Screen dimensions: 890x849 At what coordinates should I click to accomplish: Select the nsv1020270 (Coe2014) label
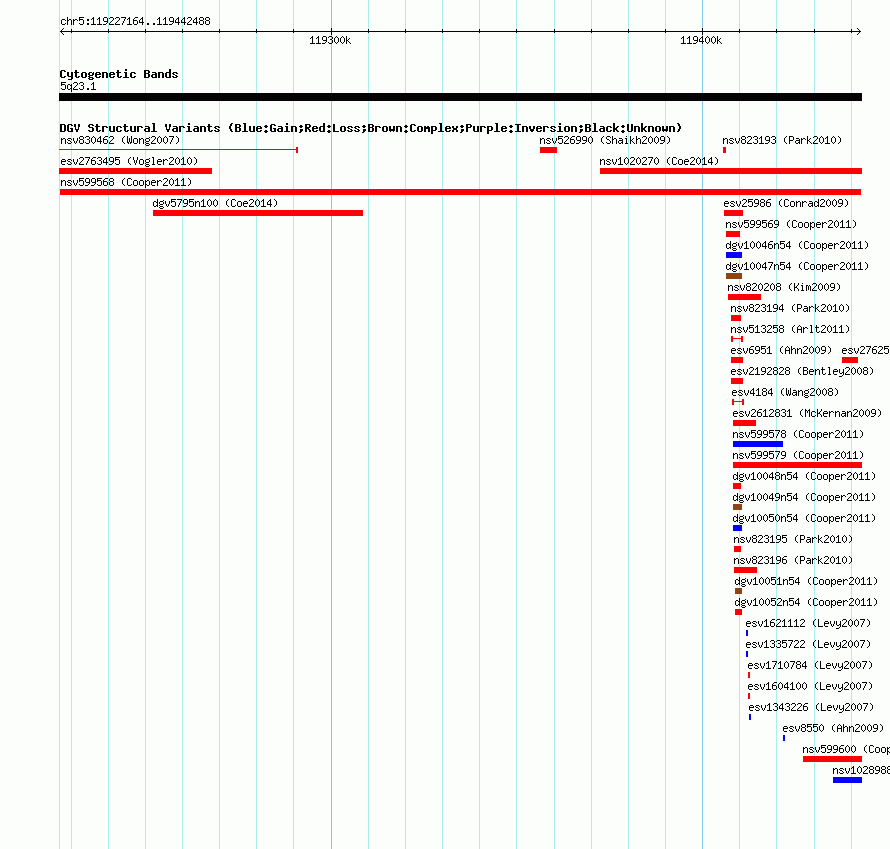(659, 161)
